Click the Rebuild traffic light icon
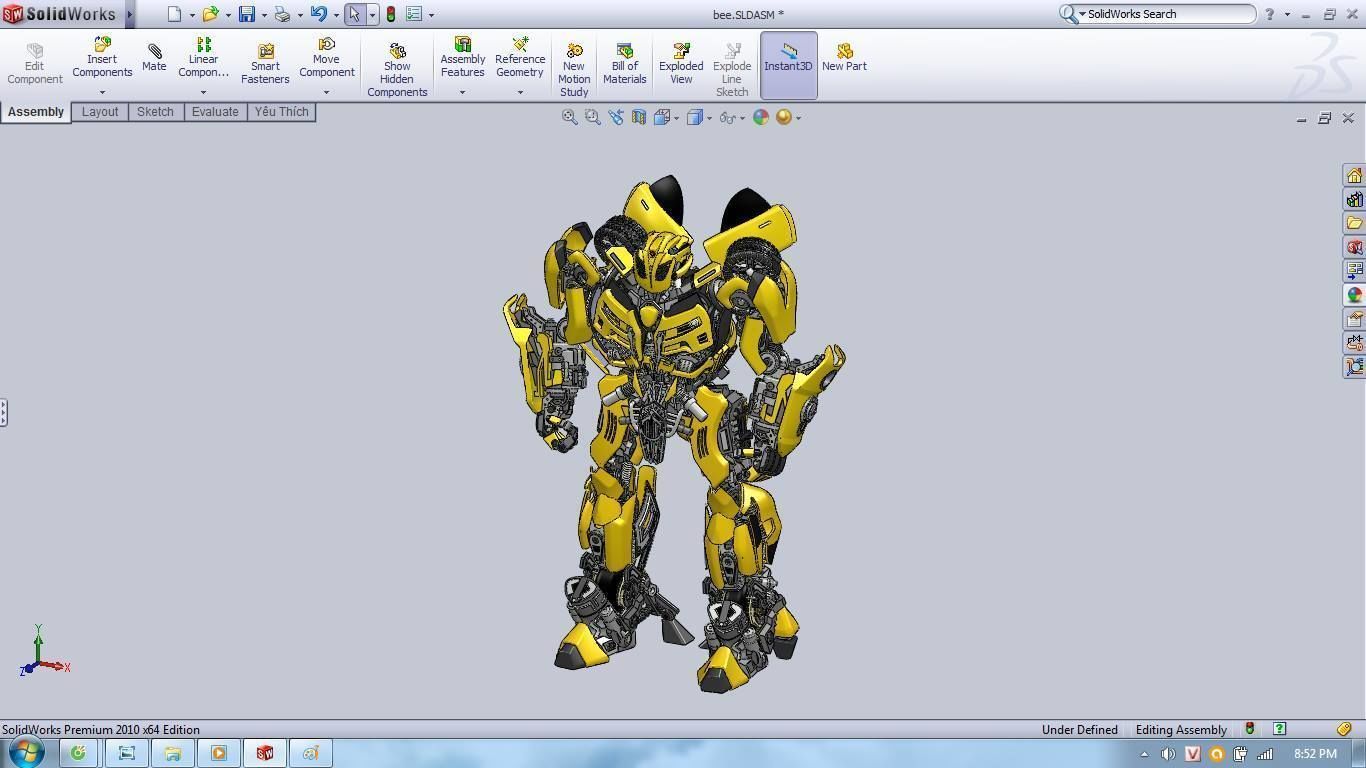 (x=391, y=14)
